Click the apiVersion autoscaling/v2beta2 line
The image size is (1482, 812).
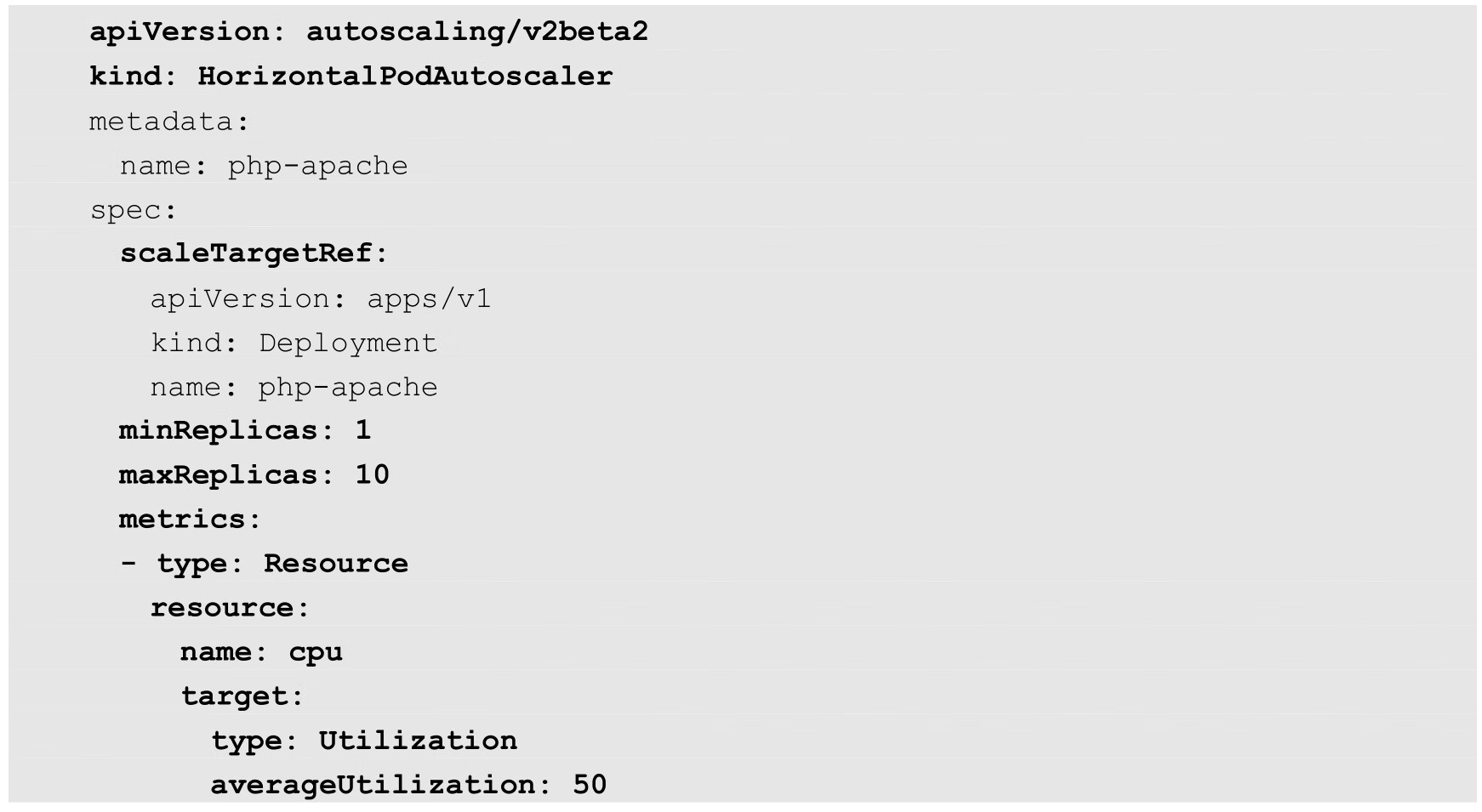[x=368, y=32]
